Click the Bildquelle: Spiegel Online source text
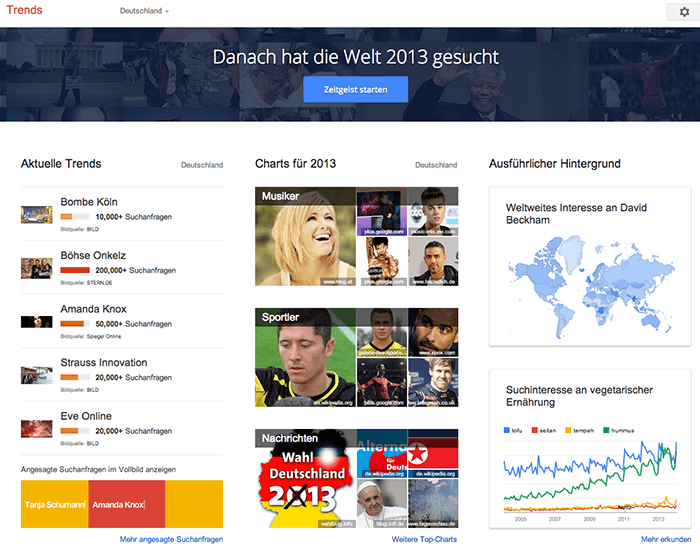 [91, 336]
